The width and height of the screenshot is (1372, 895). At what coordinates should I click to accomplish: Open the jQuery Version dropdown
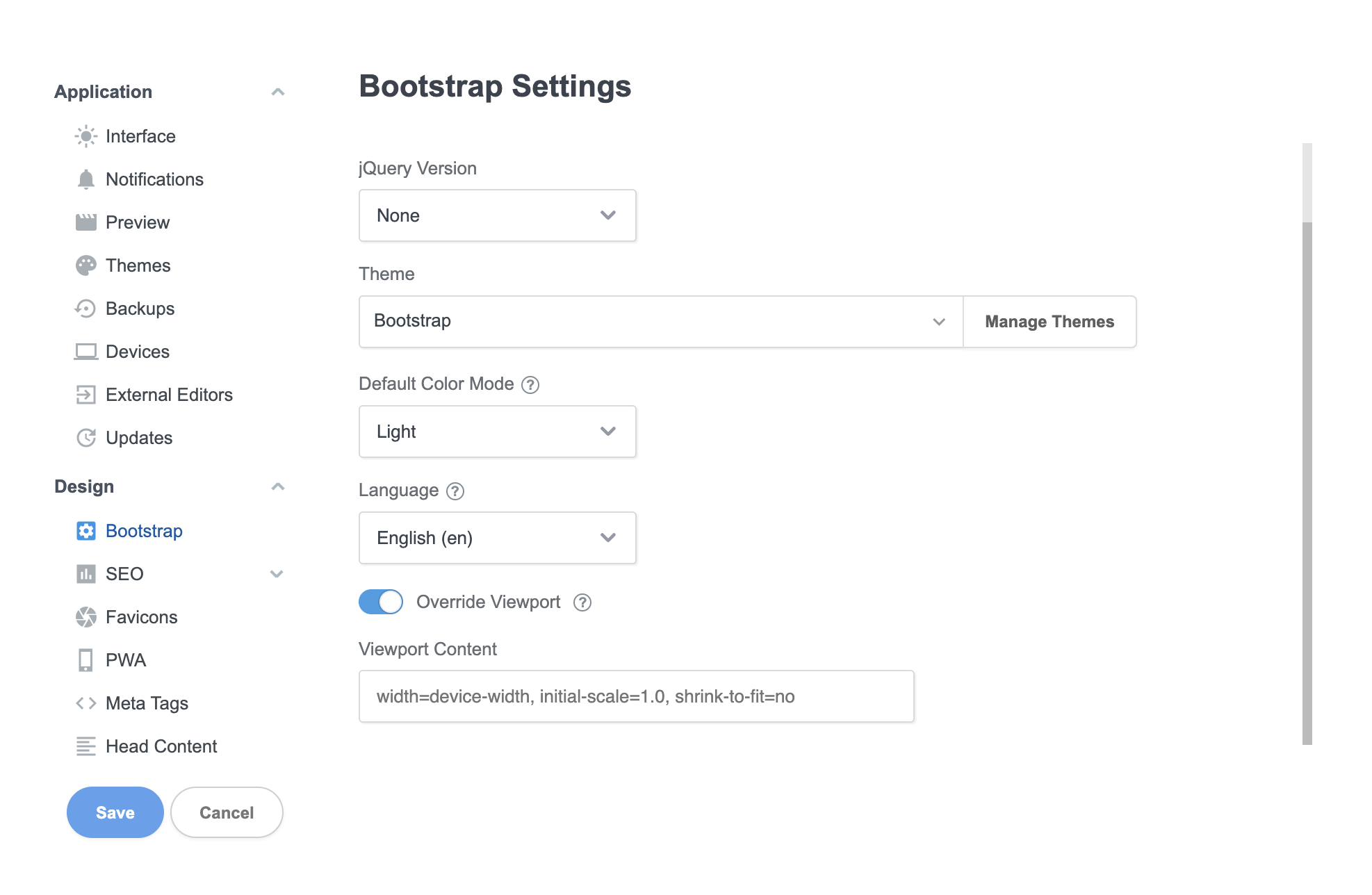pyautogui.click(x=497, y=215)
